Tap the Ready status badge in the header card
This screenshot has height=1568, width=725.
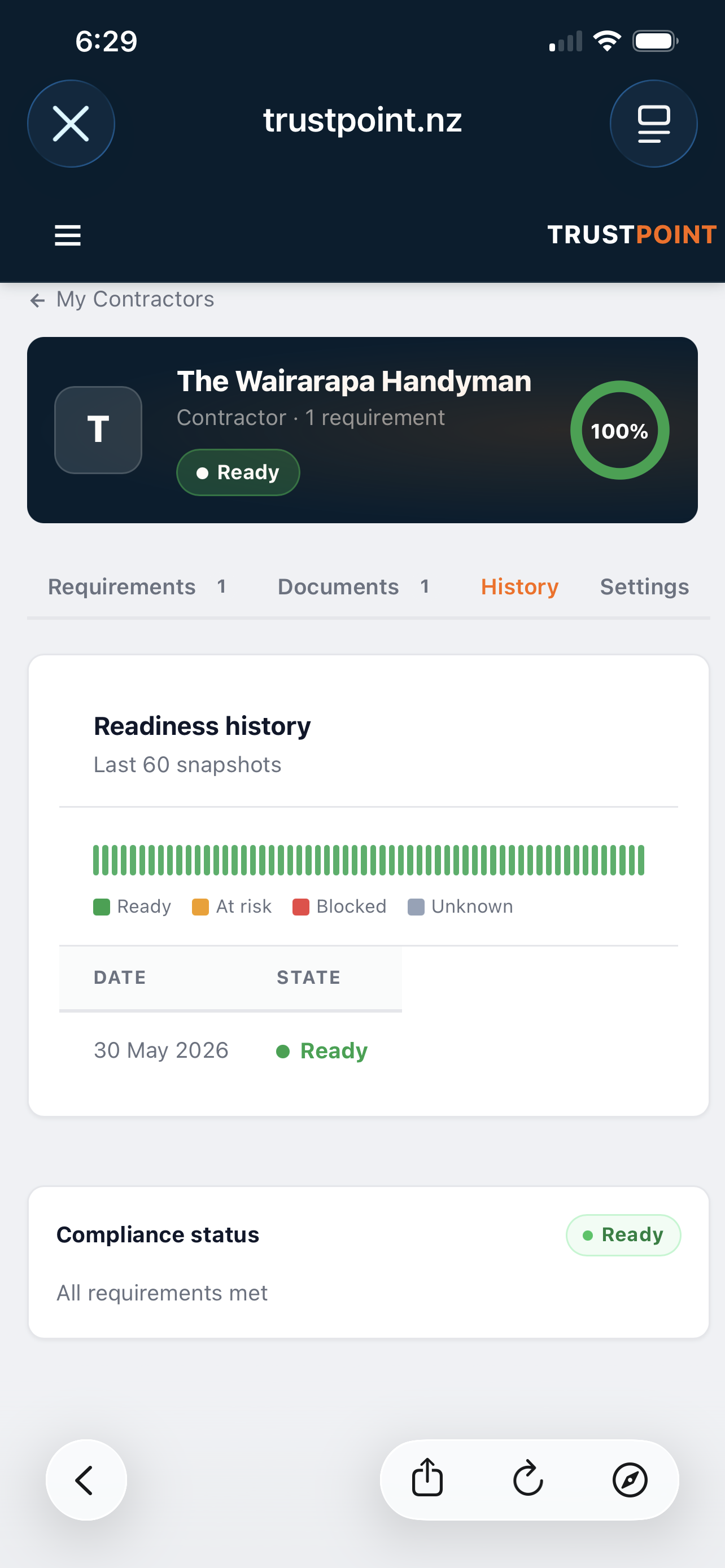tap(238, 472)
